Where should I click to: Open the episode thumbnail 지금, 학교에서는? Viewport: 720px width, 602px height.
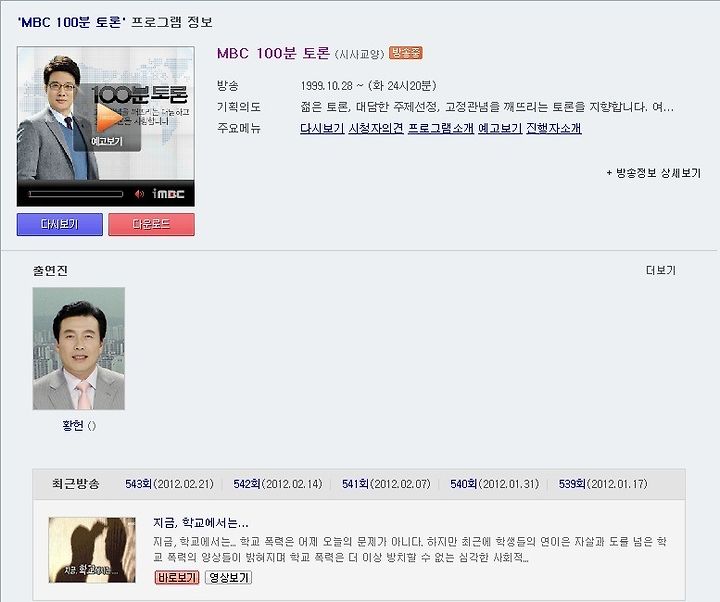[92, 550]
